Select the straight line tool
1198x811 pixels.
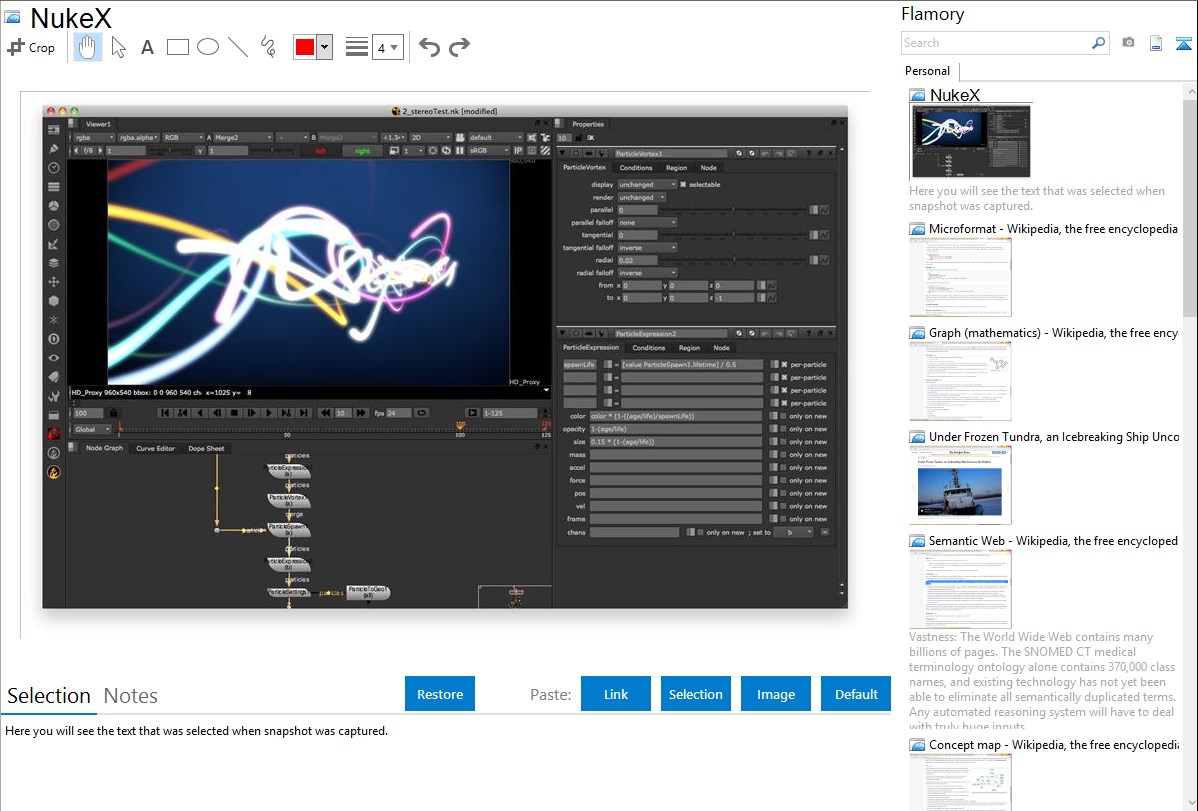238,47
